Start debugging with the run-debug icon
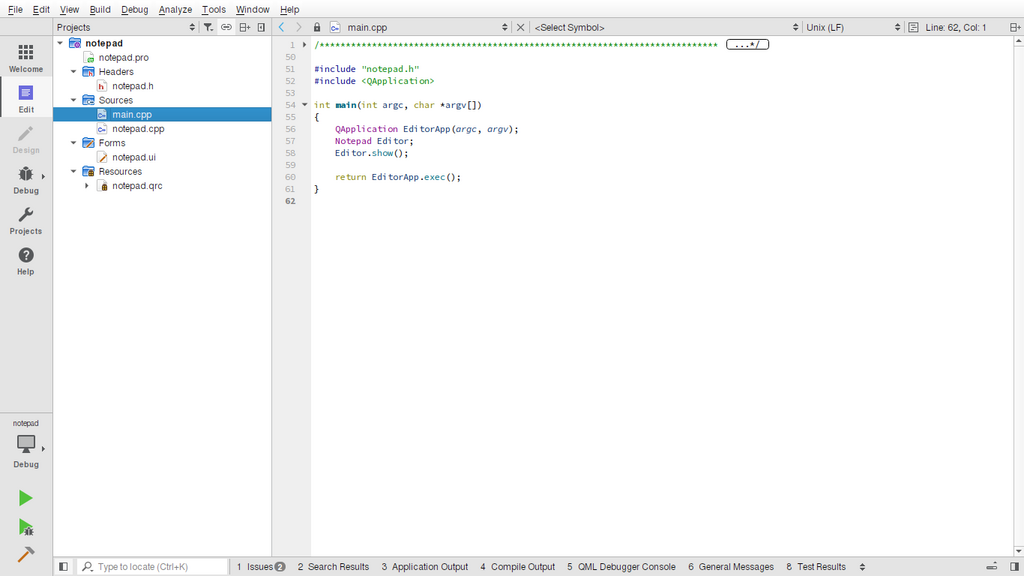Viewport: 1024px width, 576px height. [25, 527]
